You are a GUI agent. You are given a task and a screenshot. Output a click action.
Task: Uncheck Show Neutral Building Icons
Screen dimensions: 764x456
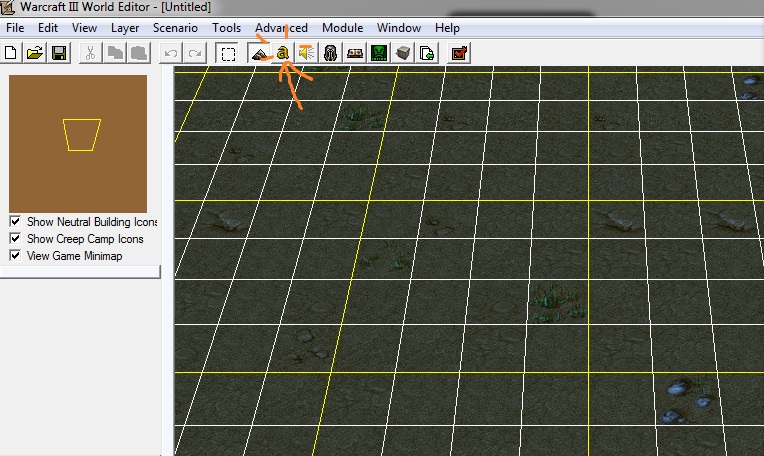click(15, 222)
